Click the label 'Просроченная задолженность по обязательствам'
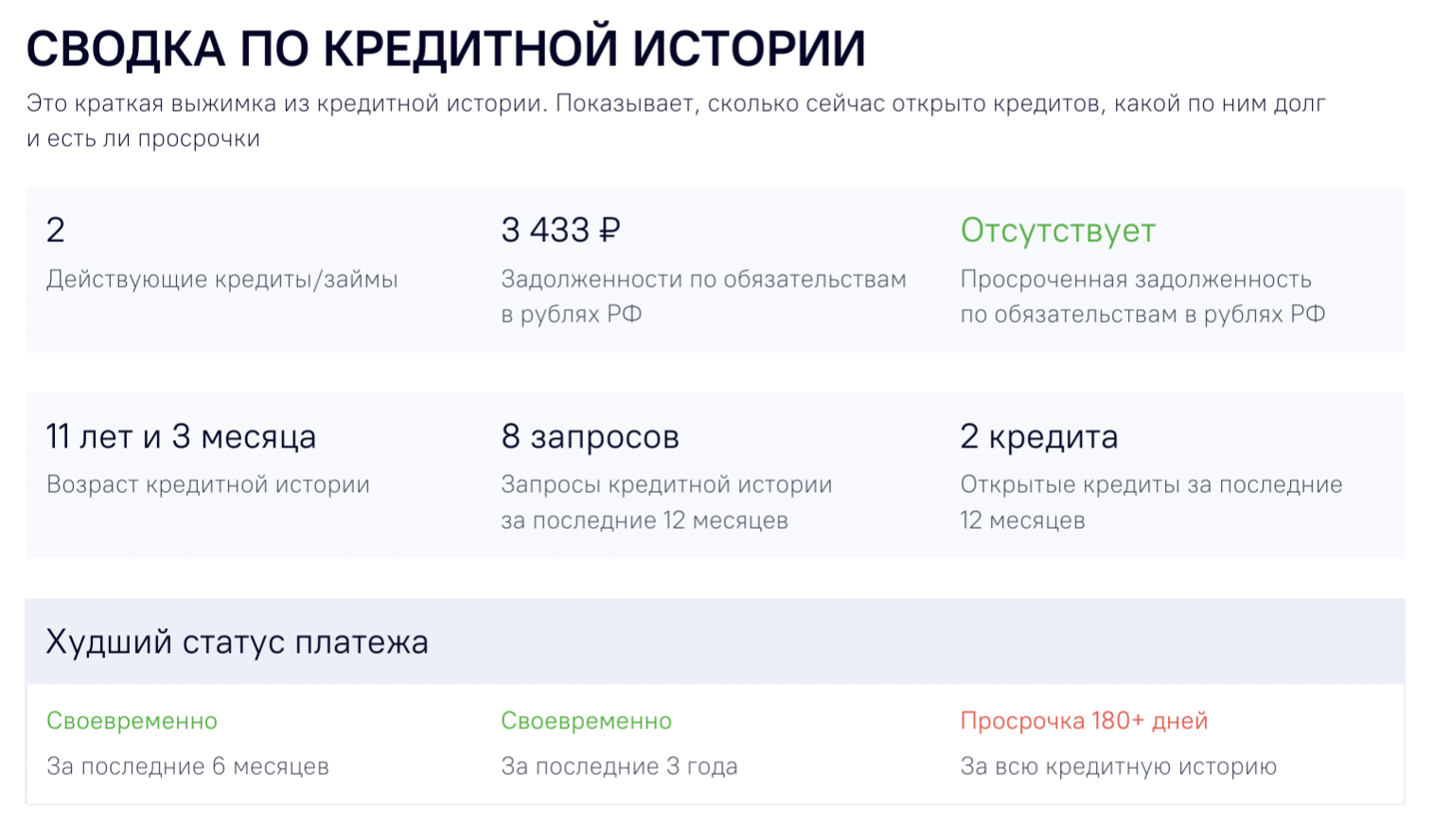 [x=1142, y=296]
